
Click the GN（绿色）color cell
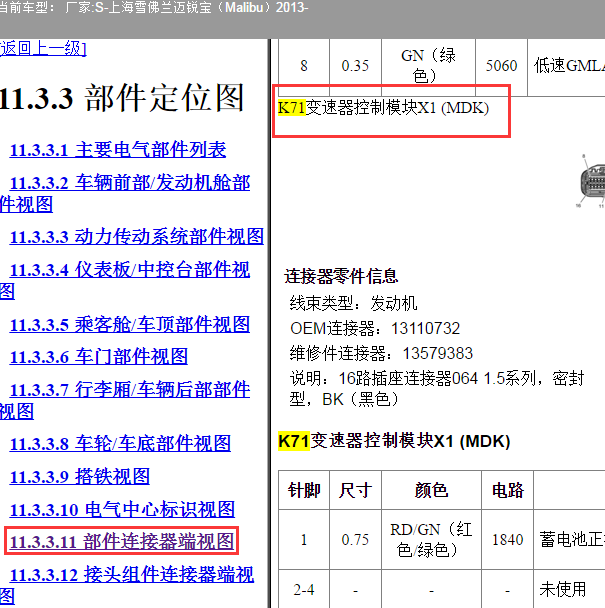[x=429, y=67]
